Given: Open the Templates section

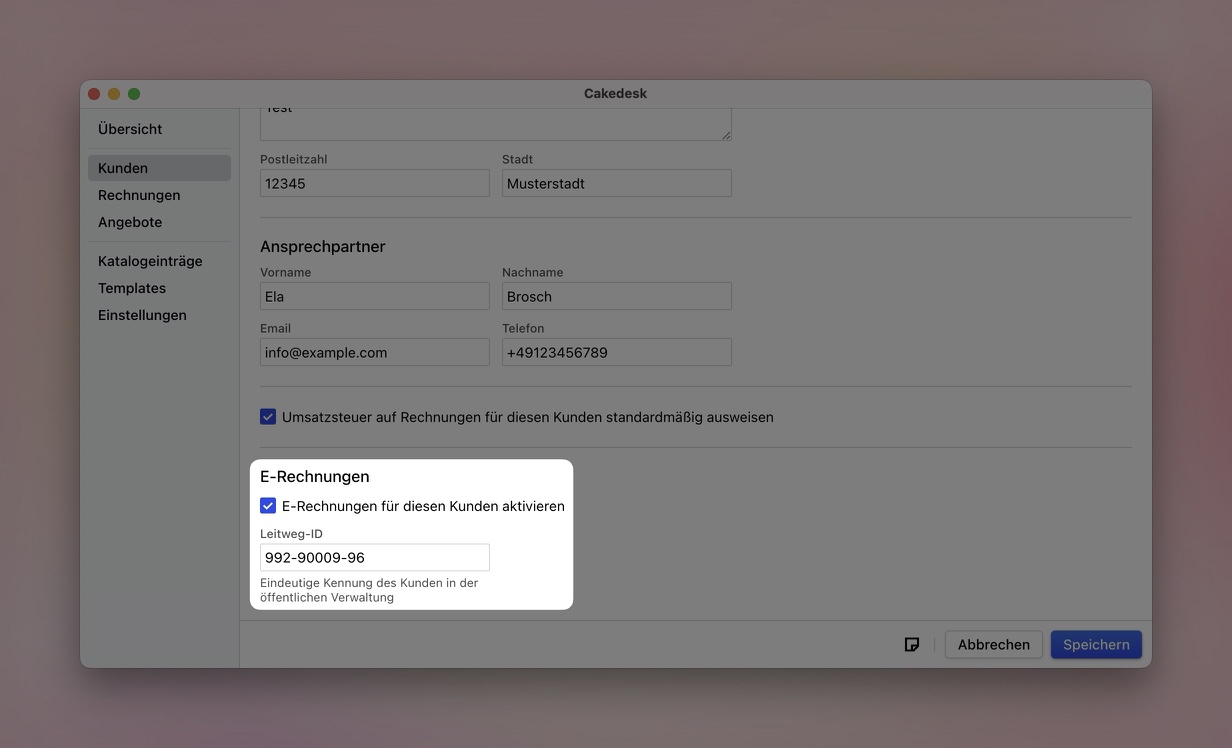Looking at the screenshot, I should point(131,287).
